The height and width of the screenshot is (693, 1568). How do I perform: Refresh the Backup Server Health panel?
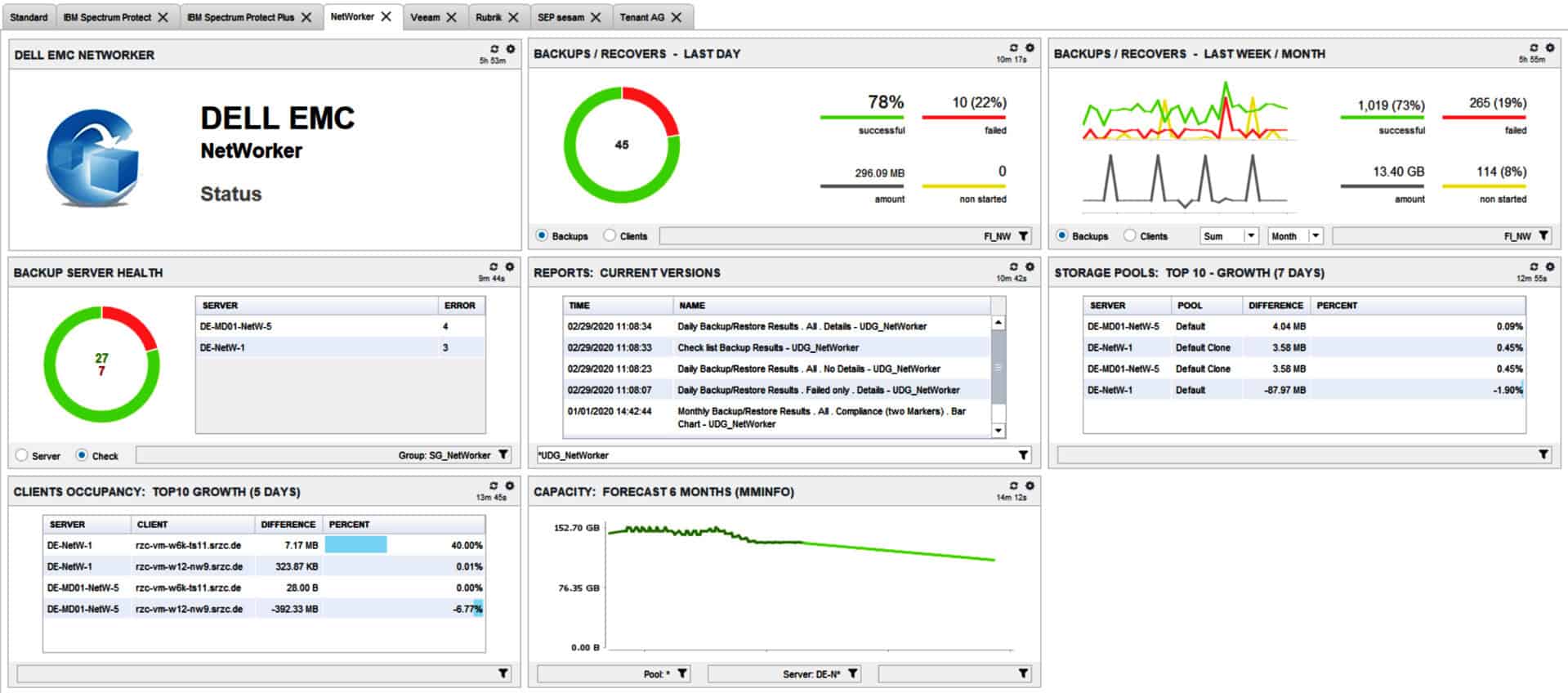point(494,267)
